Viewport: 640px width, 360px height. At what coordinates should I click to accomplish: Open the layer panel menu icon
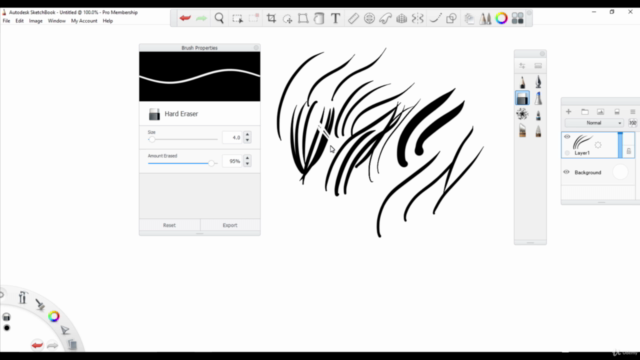pyautogui.click(x=633, y=111)
